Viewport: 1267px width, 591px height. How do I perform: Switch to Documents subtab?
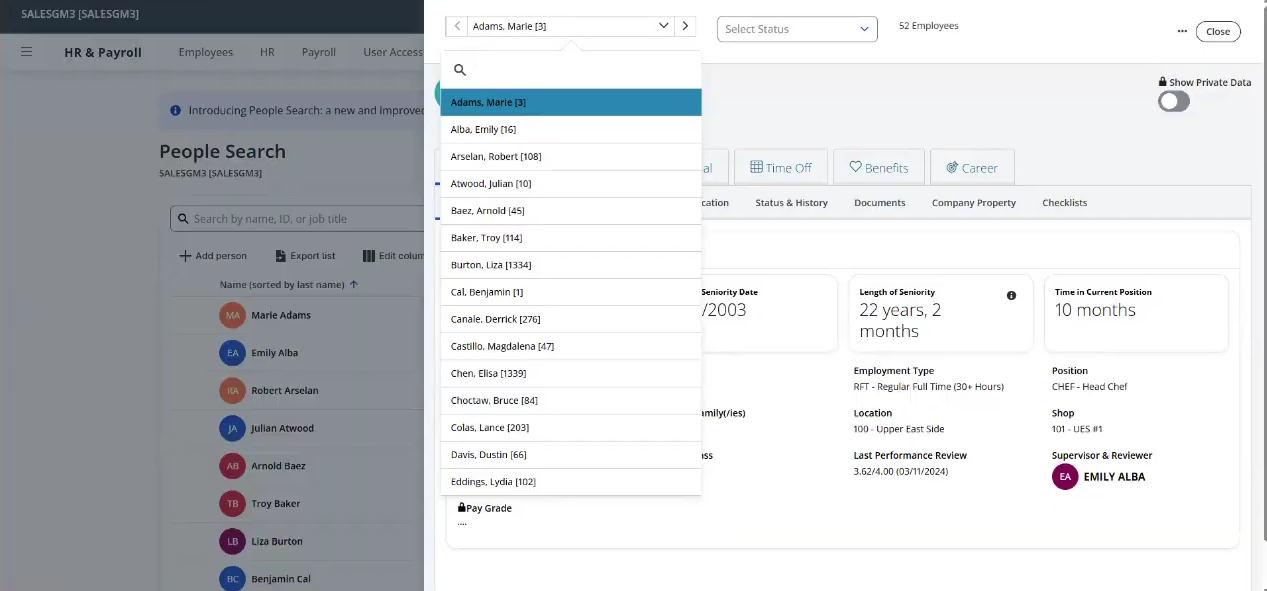pyautogui.click(x=880, y=203)
